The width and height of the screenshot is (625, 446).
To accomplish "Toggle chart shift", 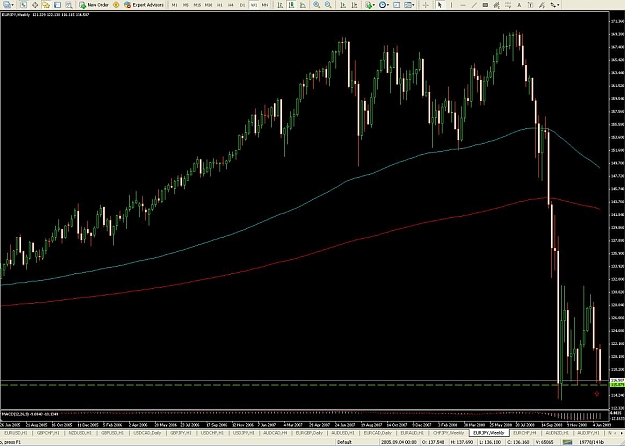I will [x=354, y=5].
